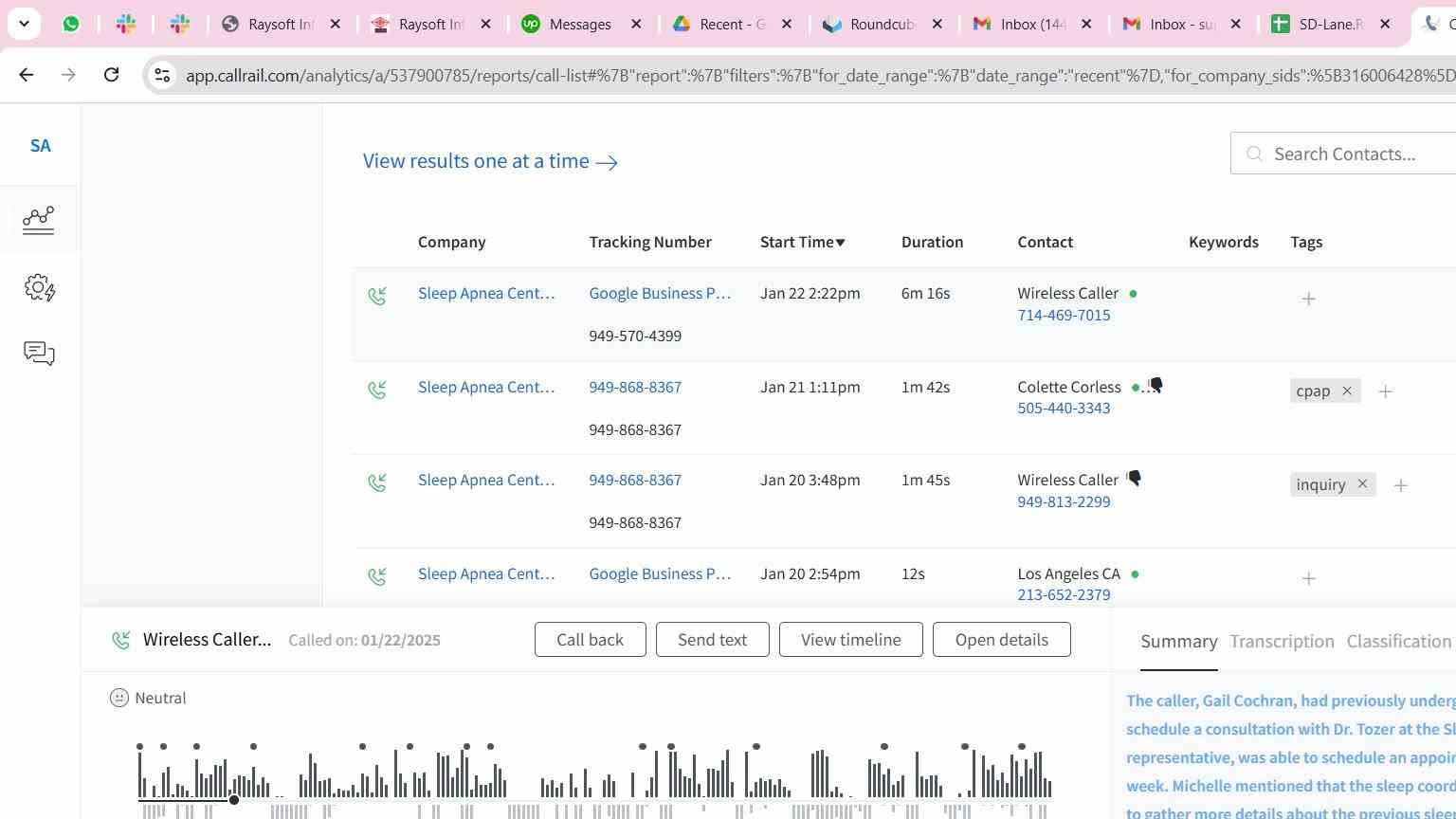Click the Colette Corless contact name
The width and height of the screenshot is (1456, 819).
coord(1069,387)
